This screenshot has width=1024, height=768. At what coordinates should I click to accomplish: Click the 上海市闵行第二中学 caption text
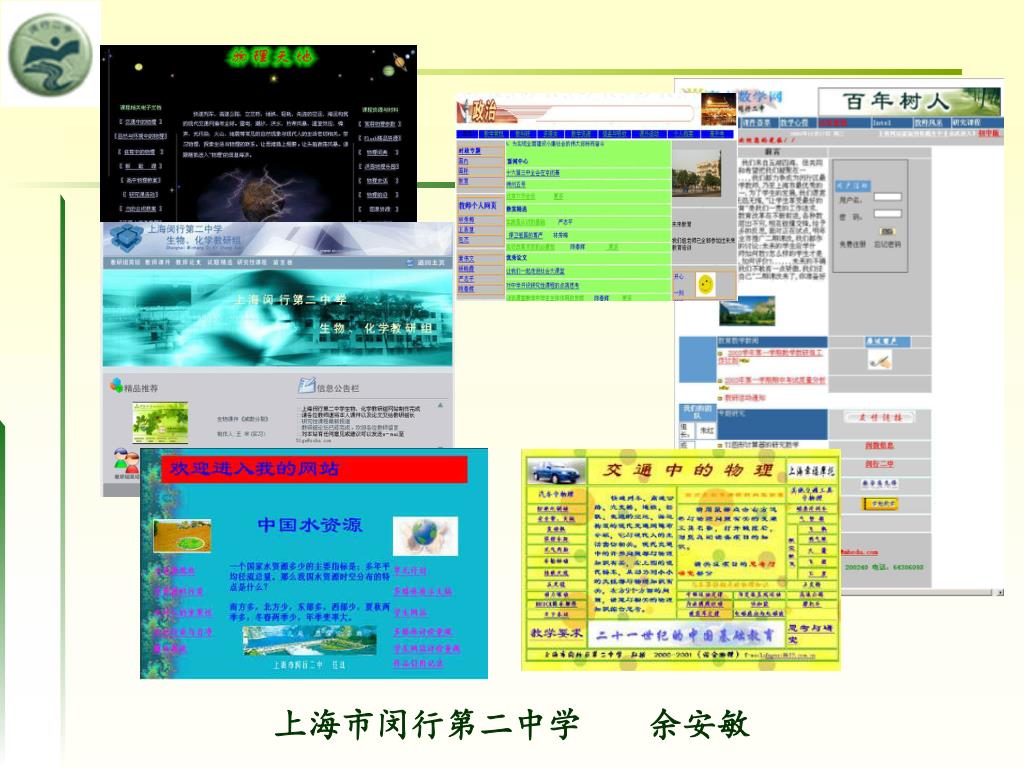coord(426,724)
